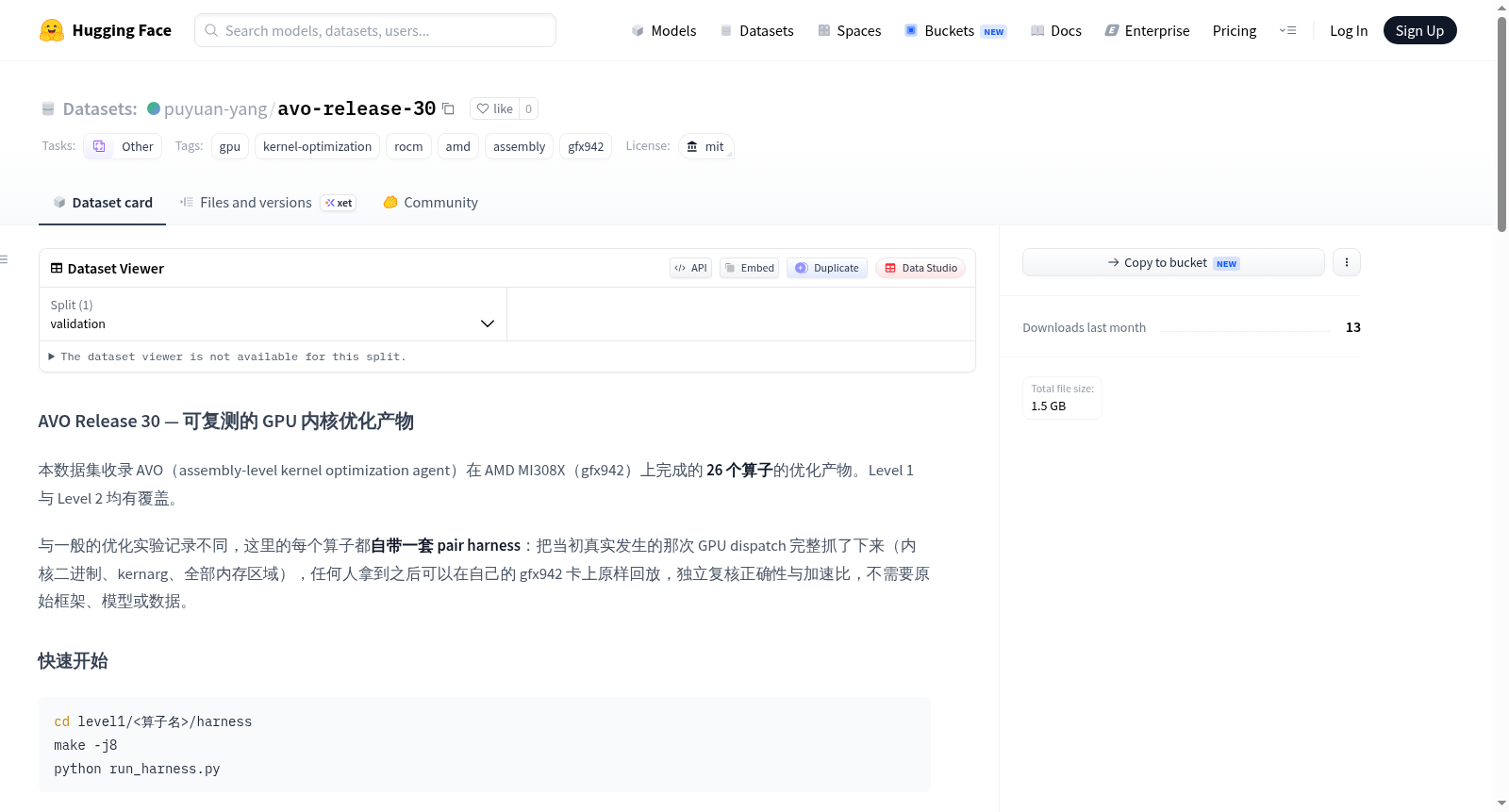Screen dimensions: 1509x812
Task: Open the Datasets navigation link
Action: pyautogui.click(x=757, y=30)
